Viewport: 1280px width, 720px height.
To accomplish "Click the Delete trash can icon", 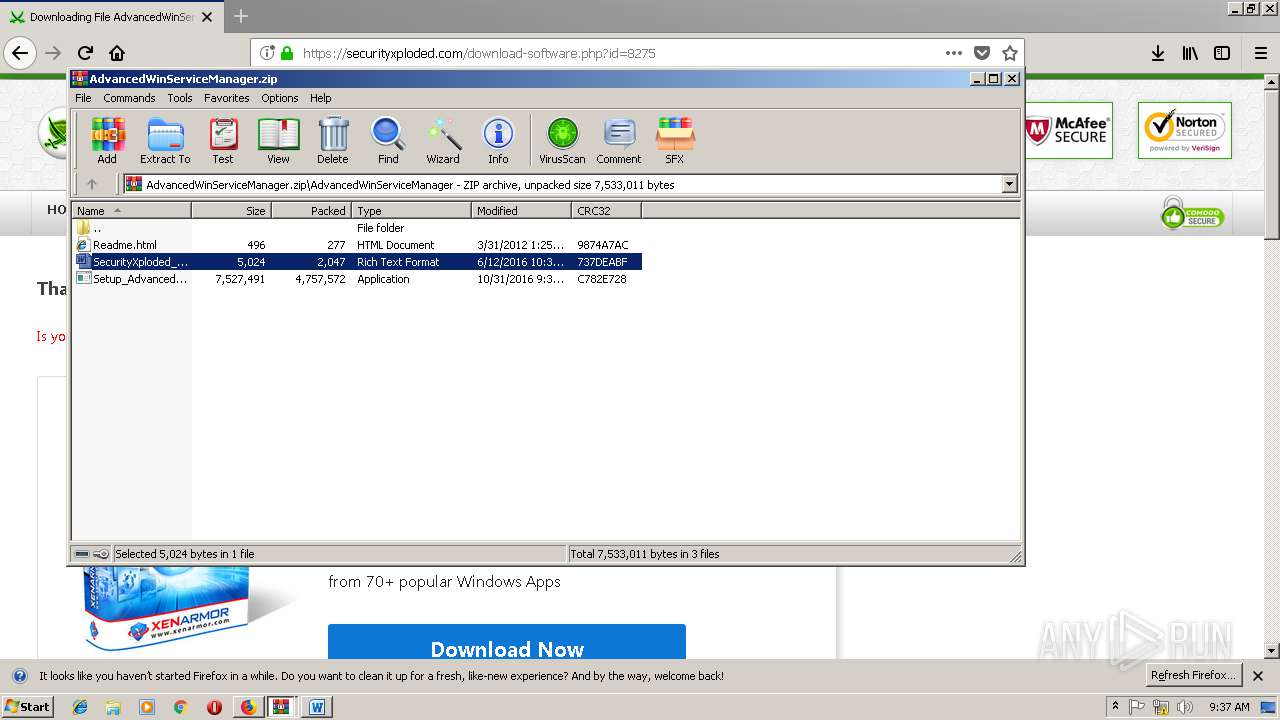I will [x=333, y=140].
